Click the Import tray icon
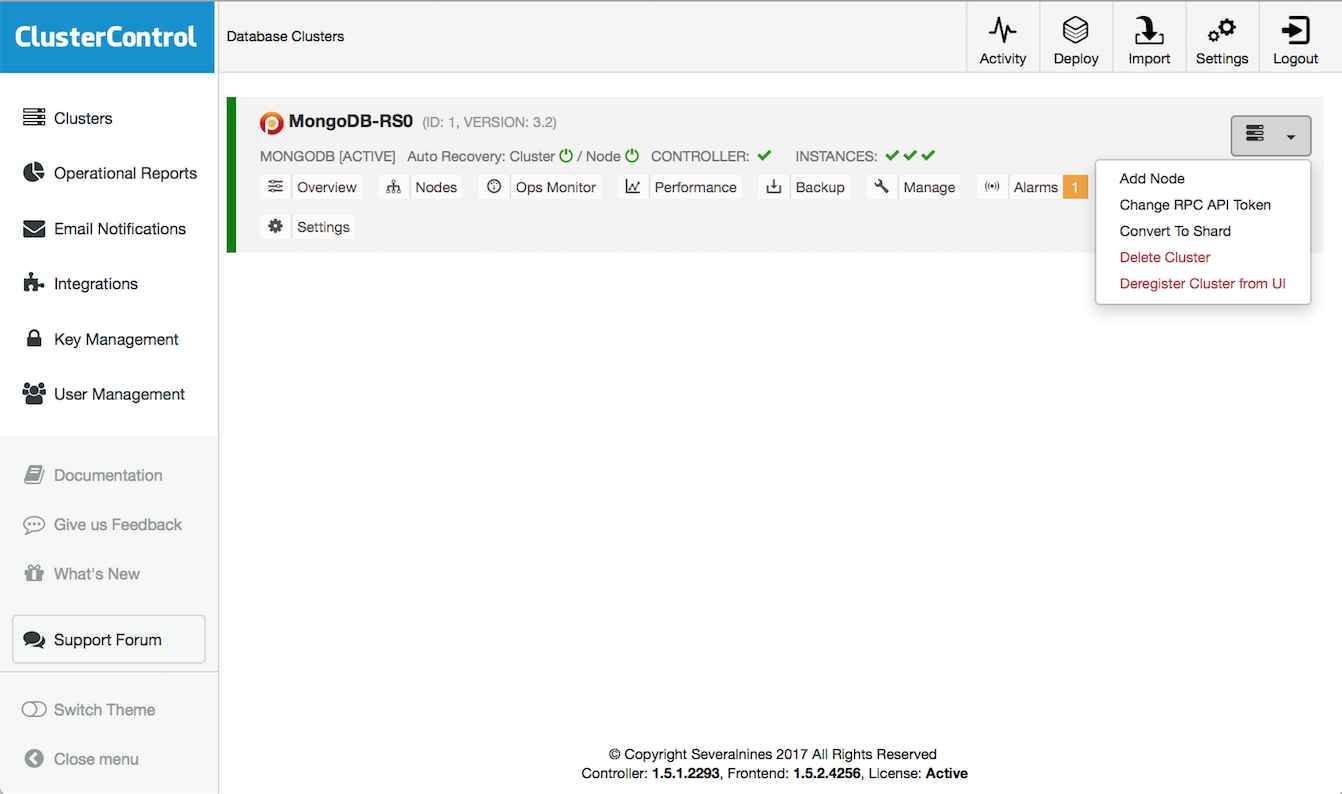The width and height of the screenshot is (1342, 794). [1149, 30]
